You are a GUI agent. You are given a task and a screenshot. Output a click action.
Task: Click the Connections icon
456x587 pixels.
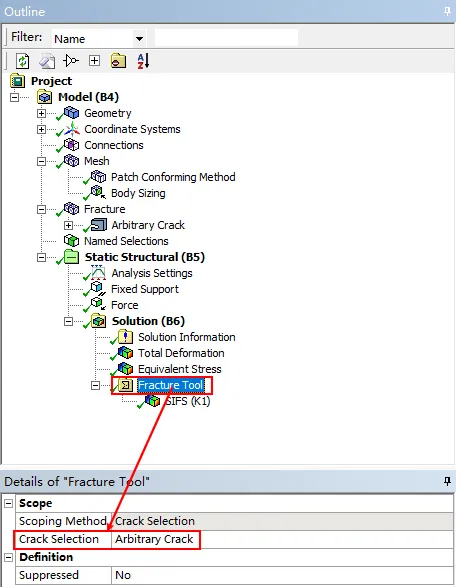[71, 145]
